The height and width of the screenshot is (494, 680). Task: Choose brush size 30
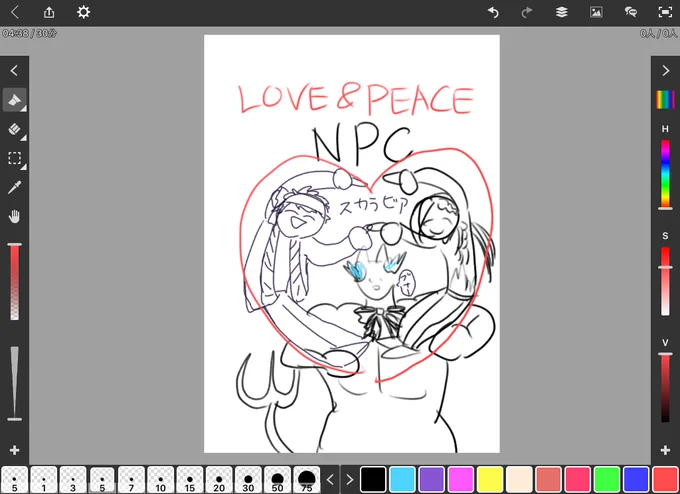[x=248, y=480]
